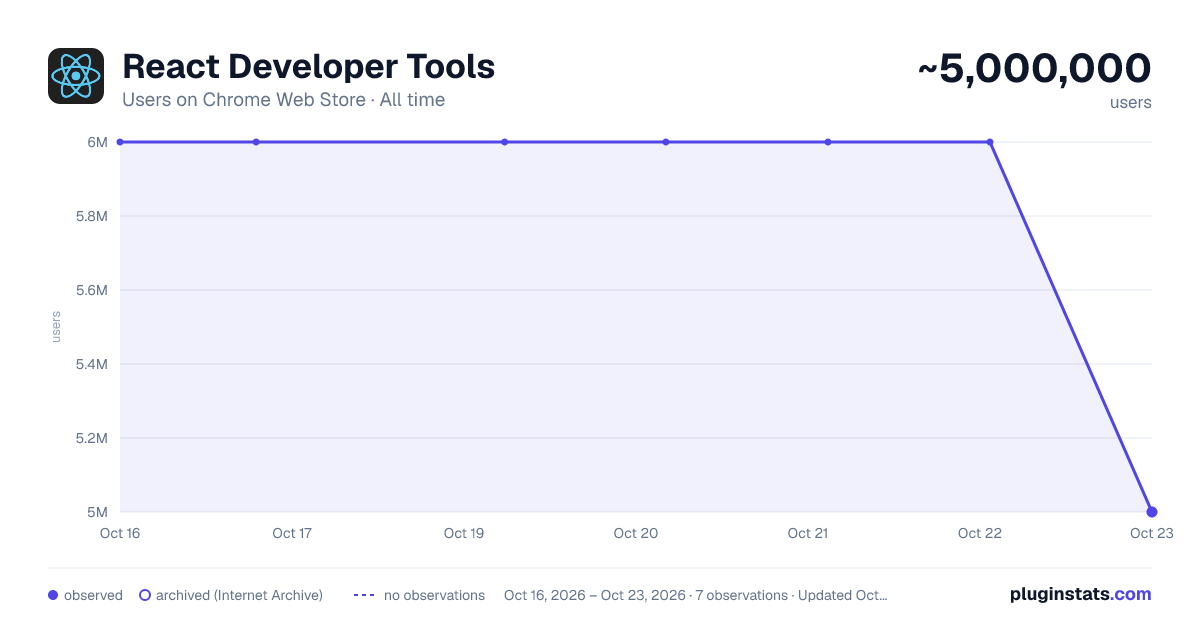The width and height of the screenshot is (1200, 630).
Task: Select the data point after Oct 21
Action: click(828, 142)
